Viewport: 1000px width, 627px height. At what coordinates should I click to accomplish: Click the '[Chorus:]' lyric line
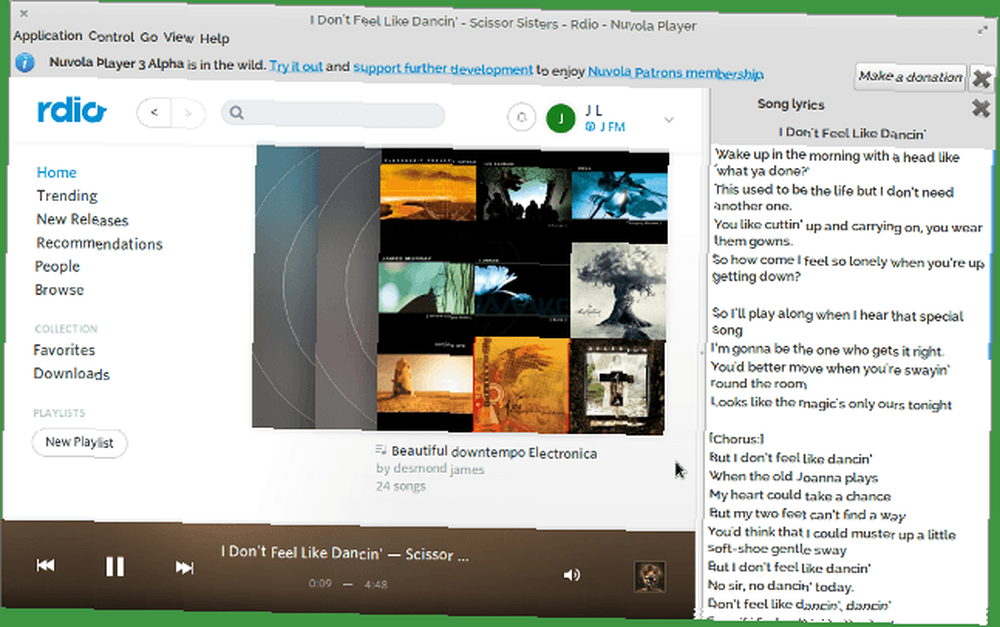coord(737,439)
